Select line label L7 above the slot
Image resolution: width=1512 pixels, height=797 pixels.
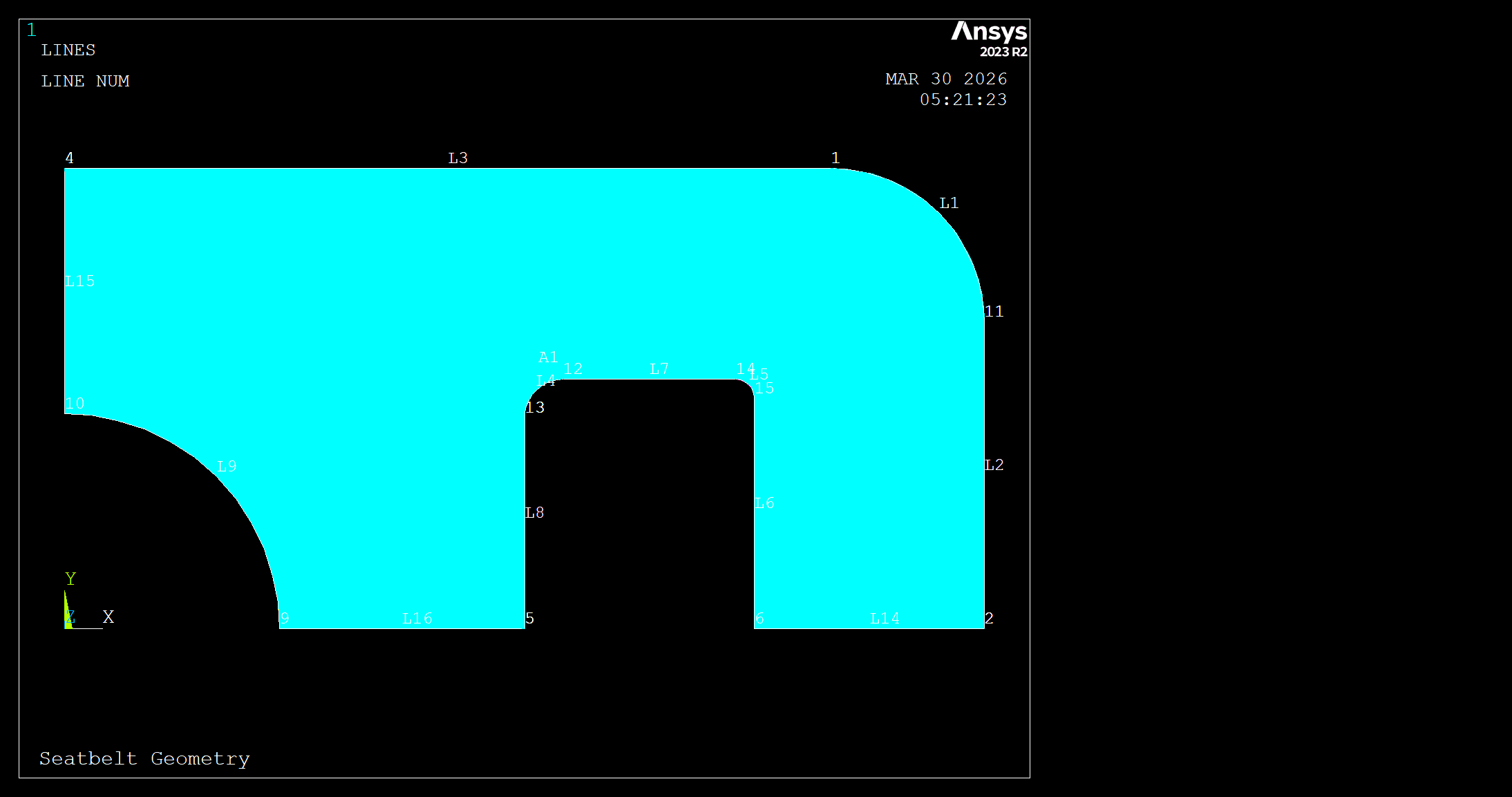point(659,369)
